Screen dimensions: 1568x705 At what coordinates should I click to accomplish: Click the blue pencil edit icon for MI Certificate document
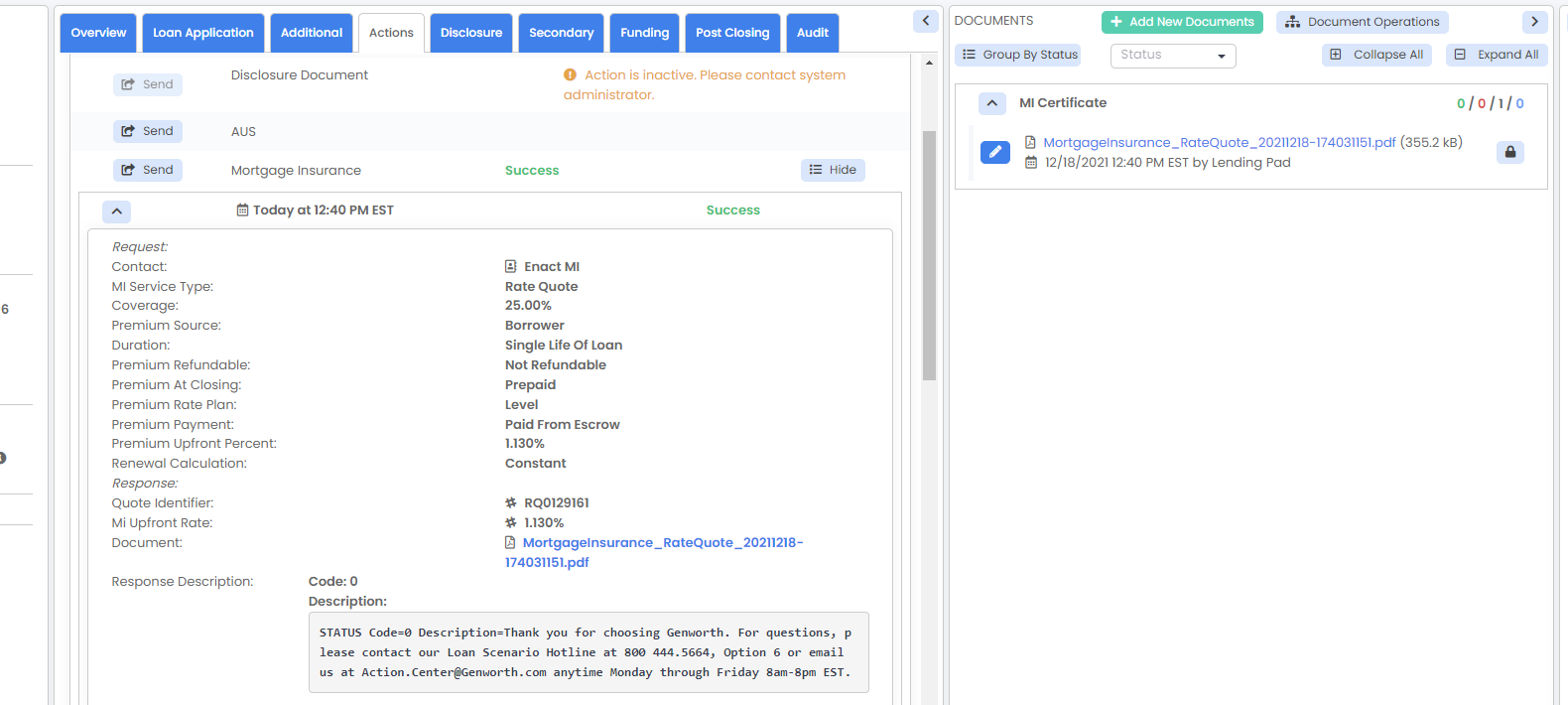(994, 152)
